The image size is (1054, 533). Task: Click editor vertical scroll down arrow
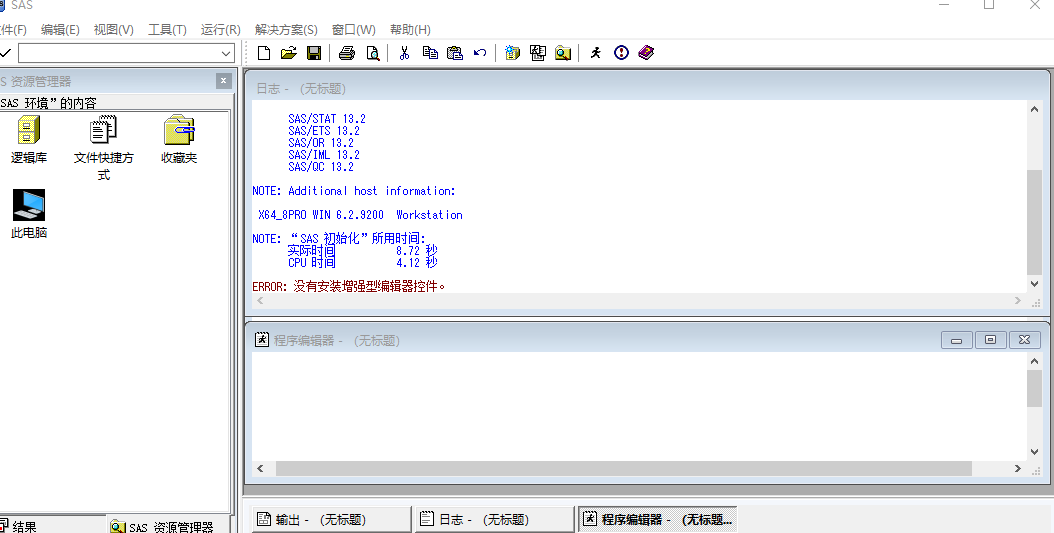click(1035, 452)
